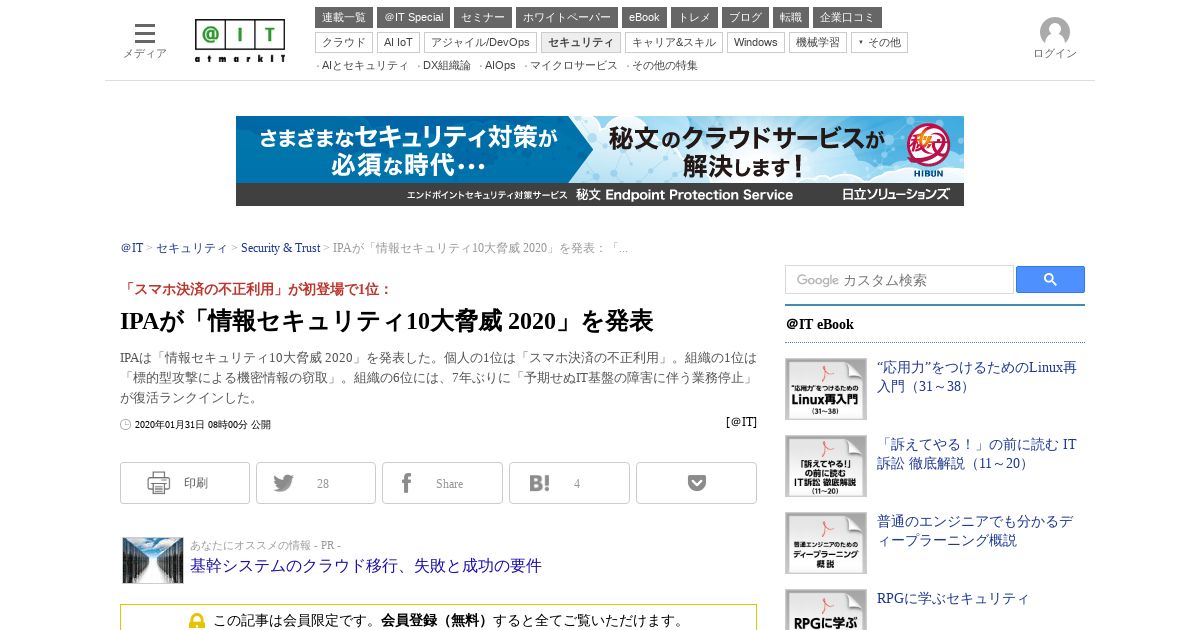This screenshot has height=630, width=1200.
Task: Click the article headline IPAが「情報セキュリティ10大脅威 2020」を発表
Action: click(387, 321)
